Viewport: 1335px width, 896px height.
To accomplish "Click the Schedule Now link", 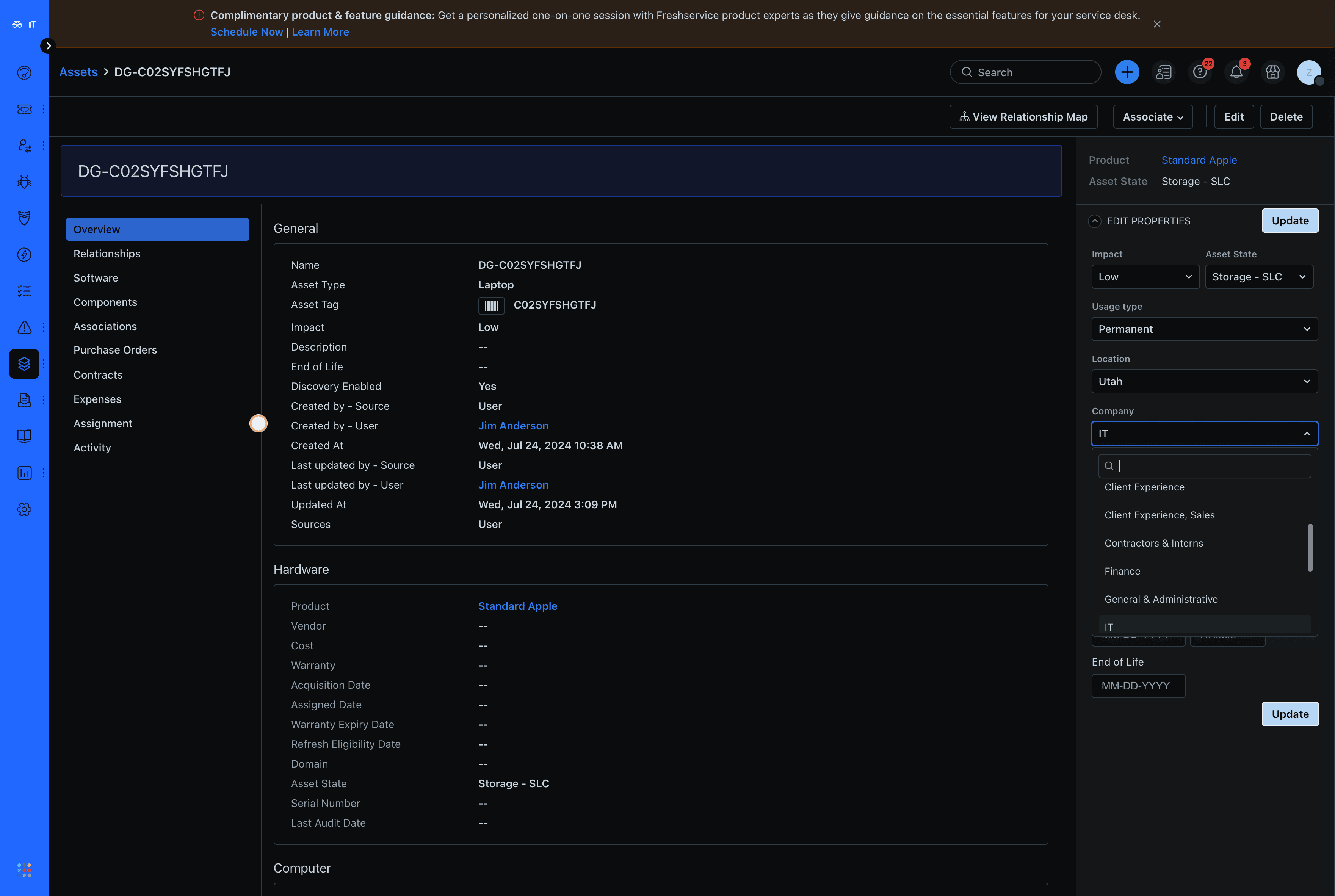I will (246, 32).
